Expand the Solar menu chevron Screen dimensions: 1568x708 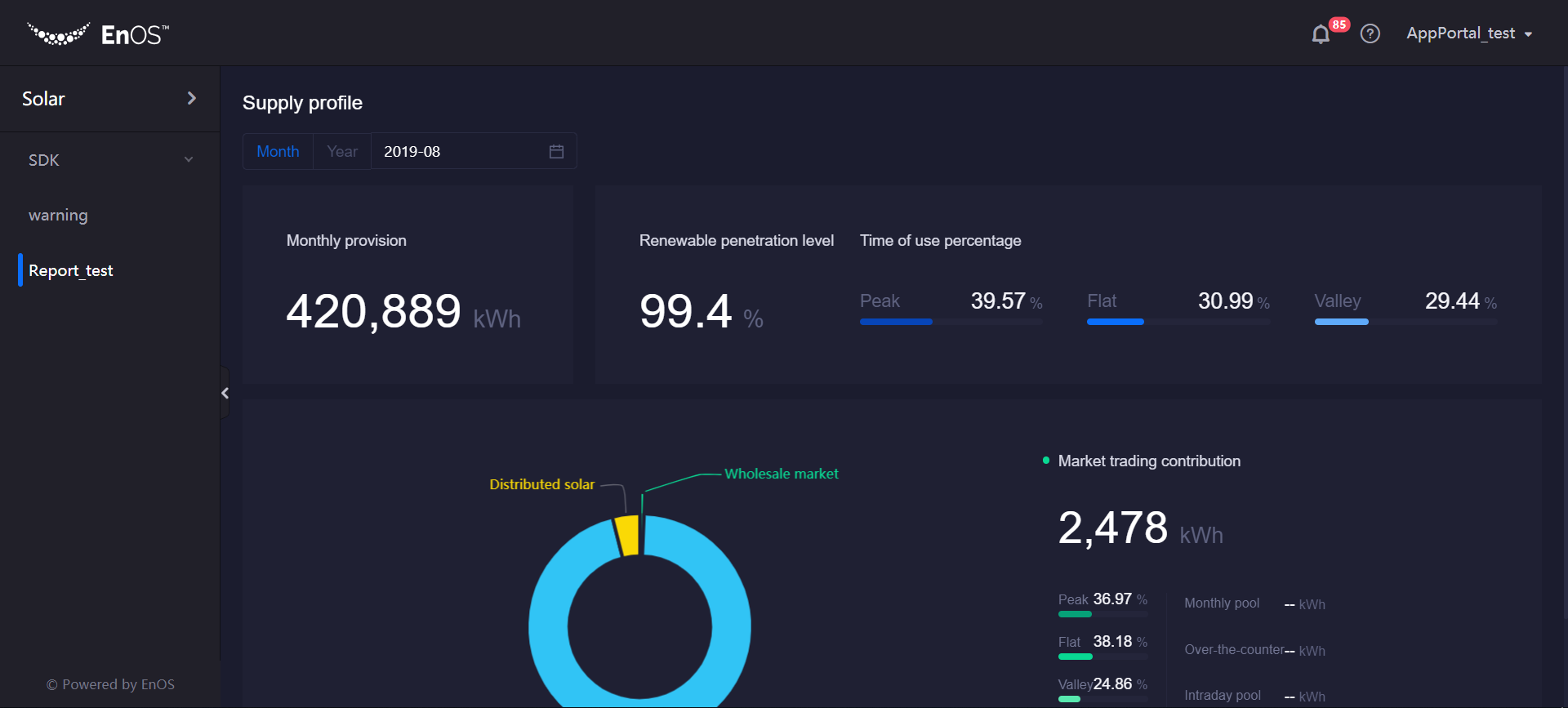192,98
